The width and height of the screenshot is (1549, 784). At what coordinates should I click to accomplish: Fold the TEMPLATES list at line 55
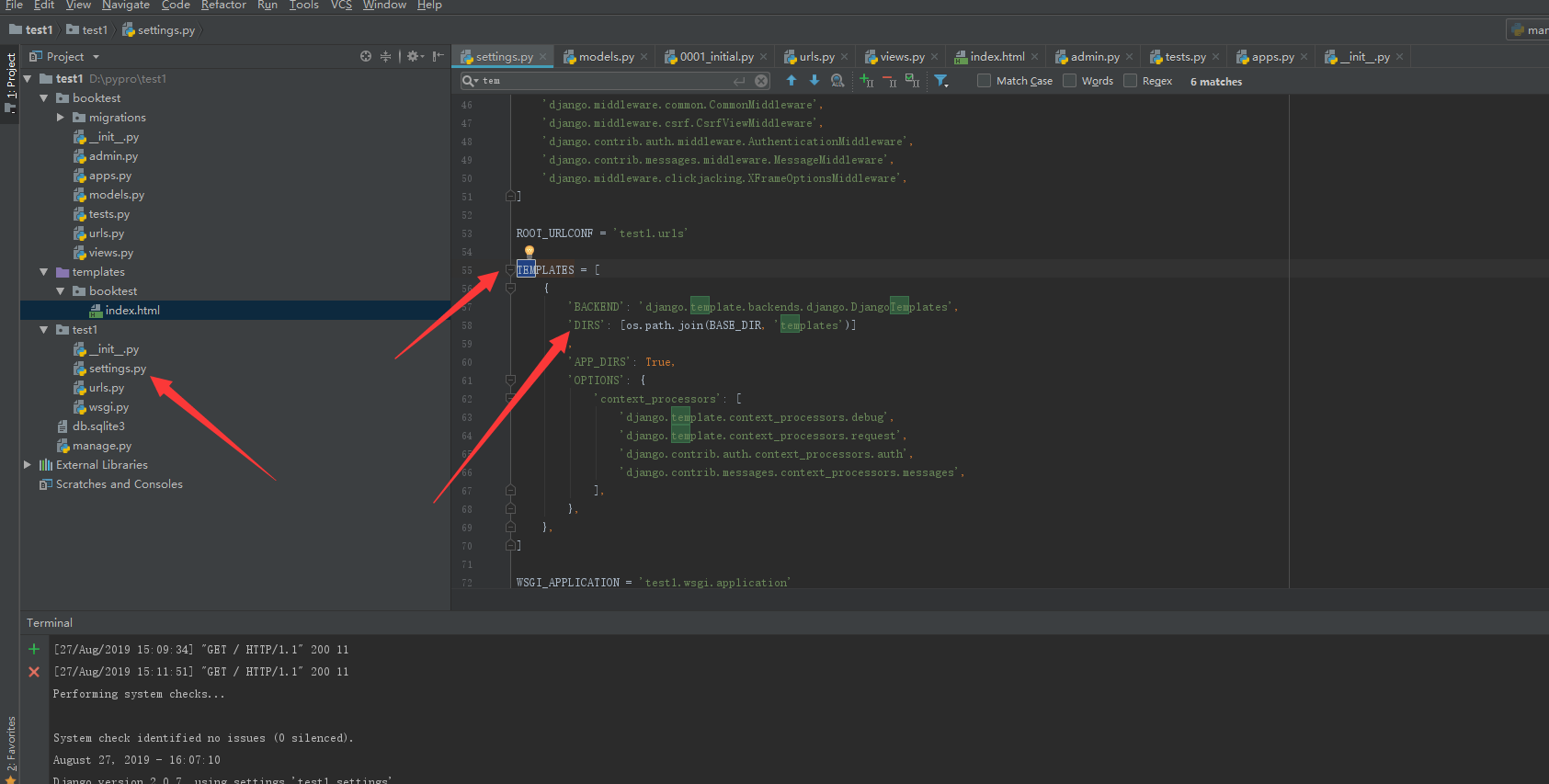coord(510,270)
